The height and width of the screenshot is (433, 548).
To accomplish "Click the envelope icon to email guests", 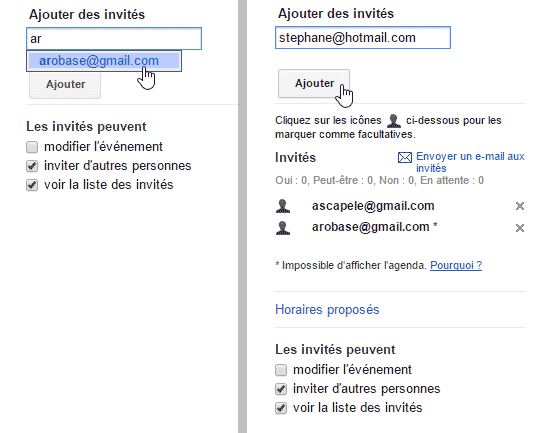I will [x=405, y=158].
